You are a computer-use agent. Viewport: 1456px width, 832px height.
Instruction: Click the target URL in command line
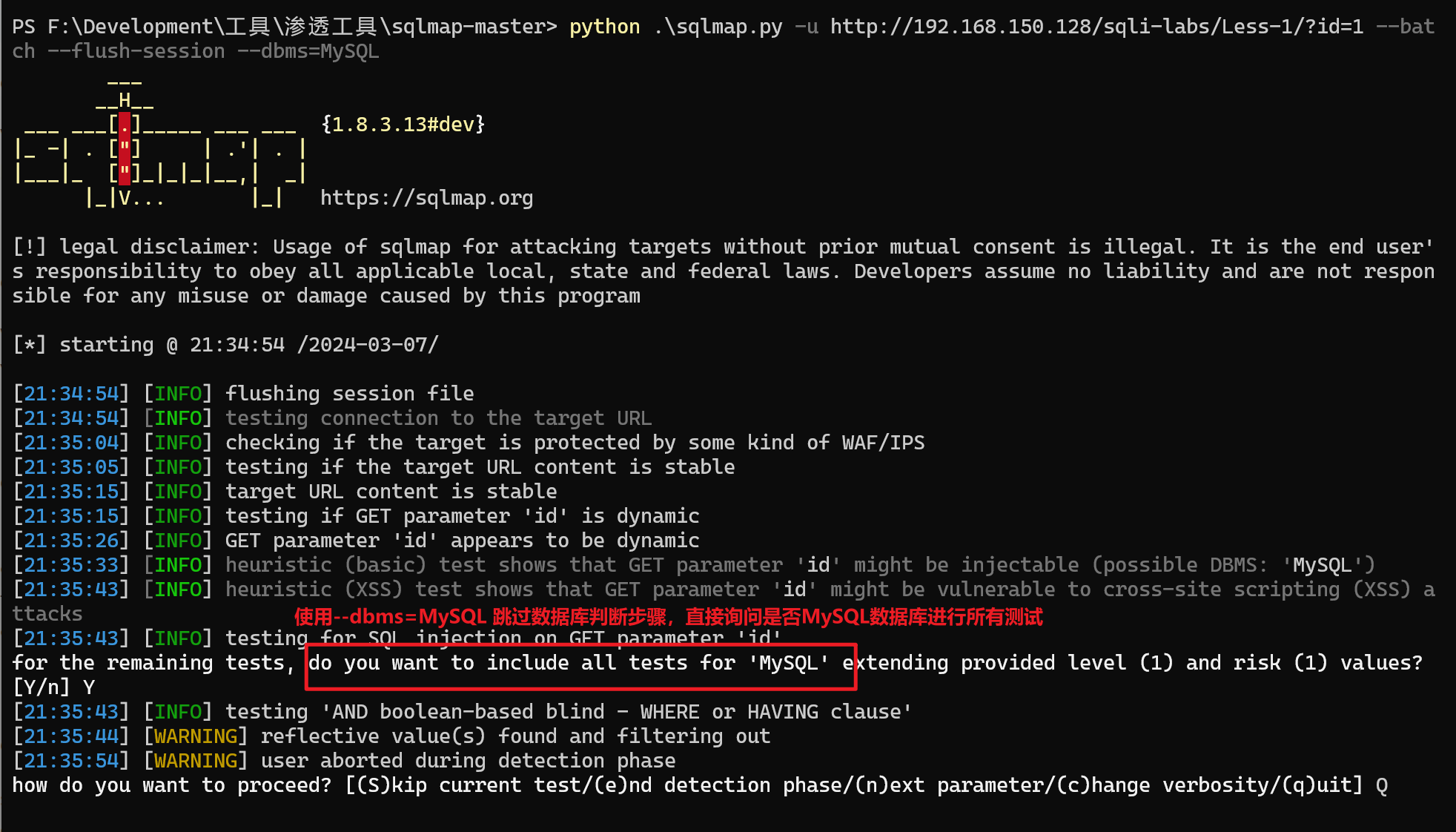pos(1096,27)
